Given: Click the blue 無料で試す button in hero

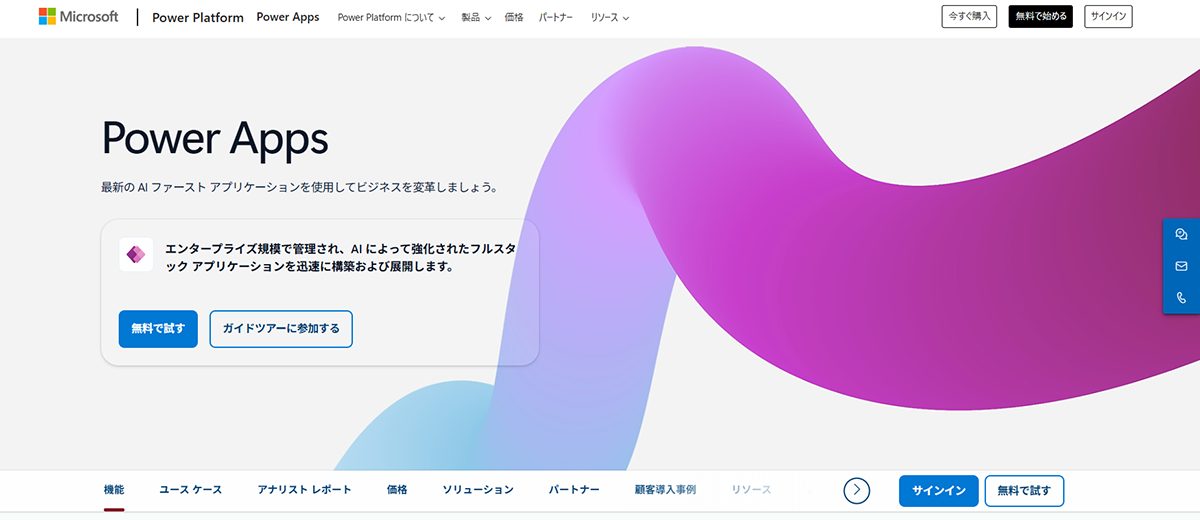Looking at the screenshot, I should 158,329.
